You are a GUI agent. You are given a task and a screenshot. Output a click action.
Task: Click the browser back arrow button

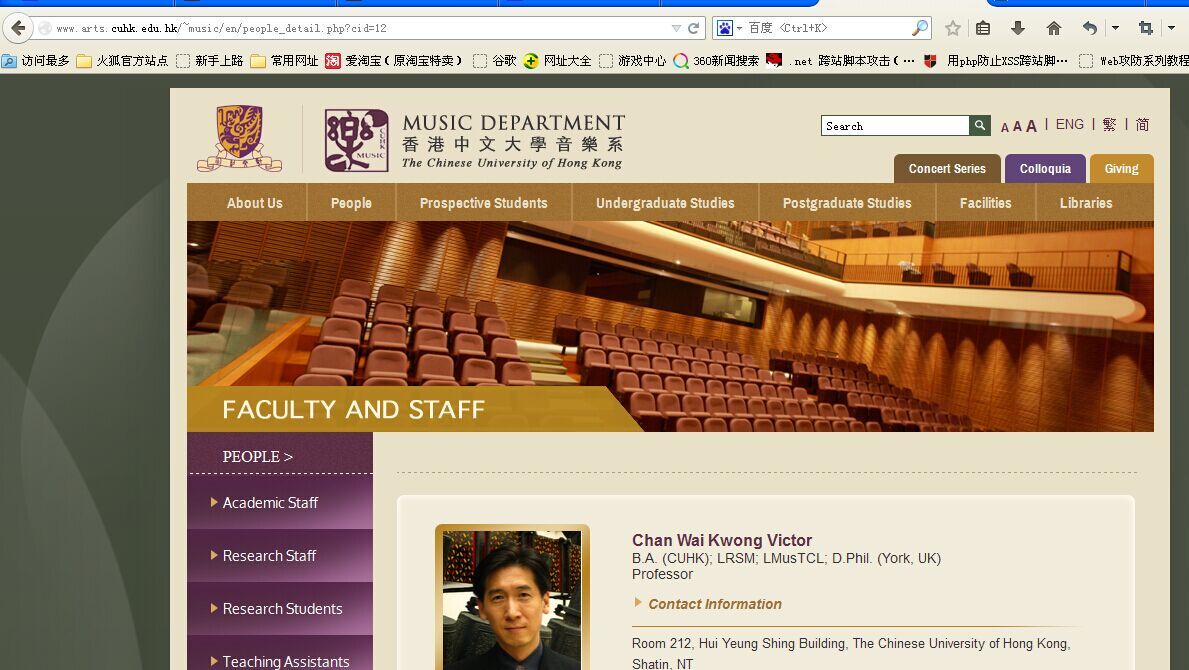coord(17,29)
